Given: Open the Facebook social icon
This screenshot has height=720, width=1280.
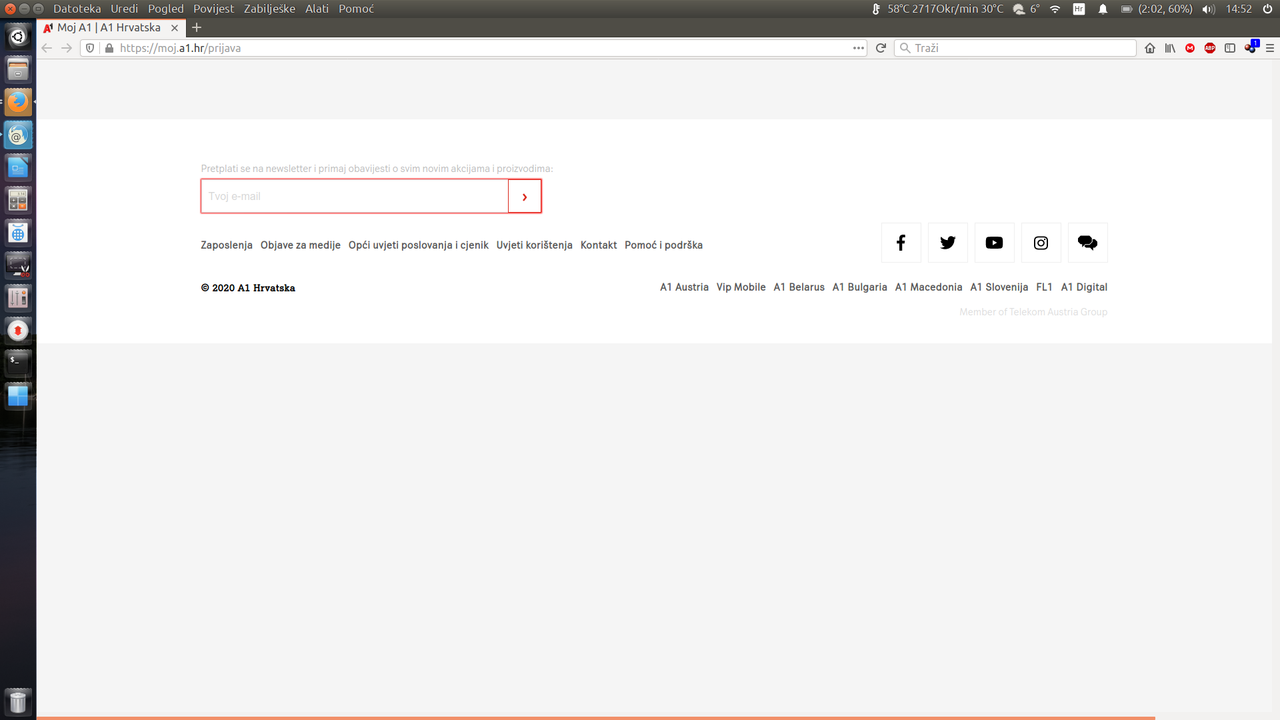Looking at the screenshot, I should tap(901, 243).
